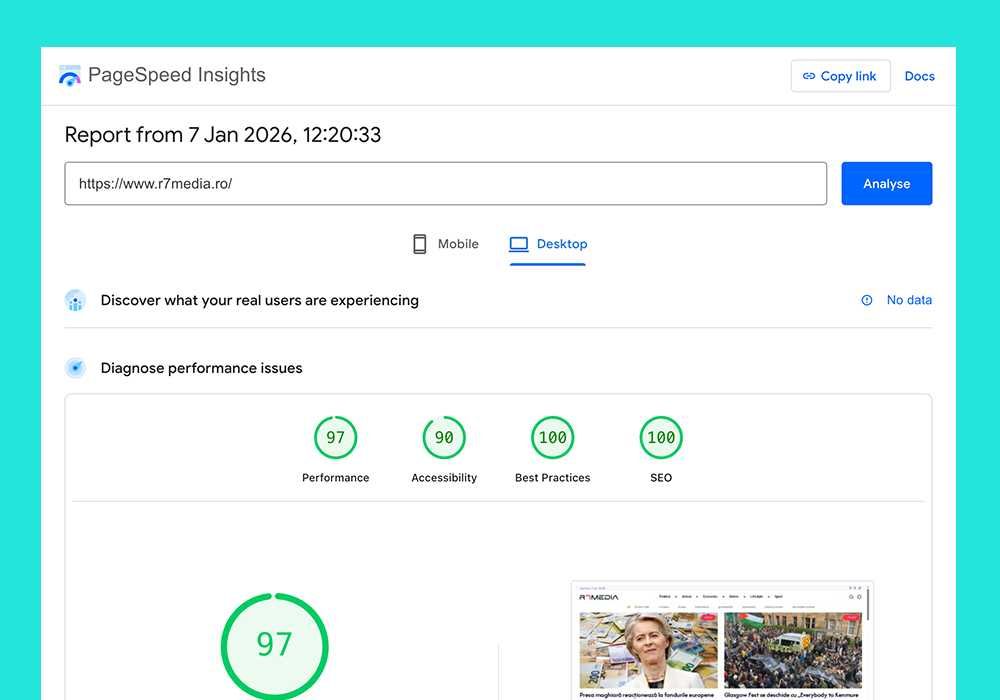Jump to the Performance score gauge 97
The width and height of the screenshot is (1000, 700).
point(335,437)
